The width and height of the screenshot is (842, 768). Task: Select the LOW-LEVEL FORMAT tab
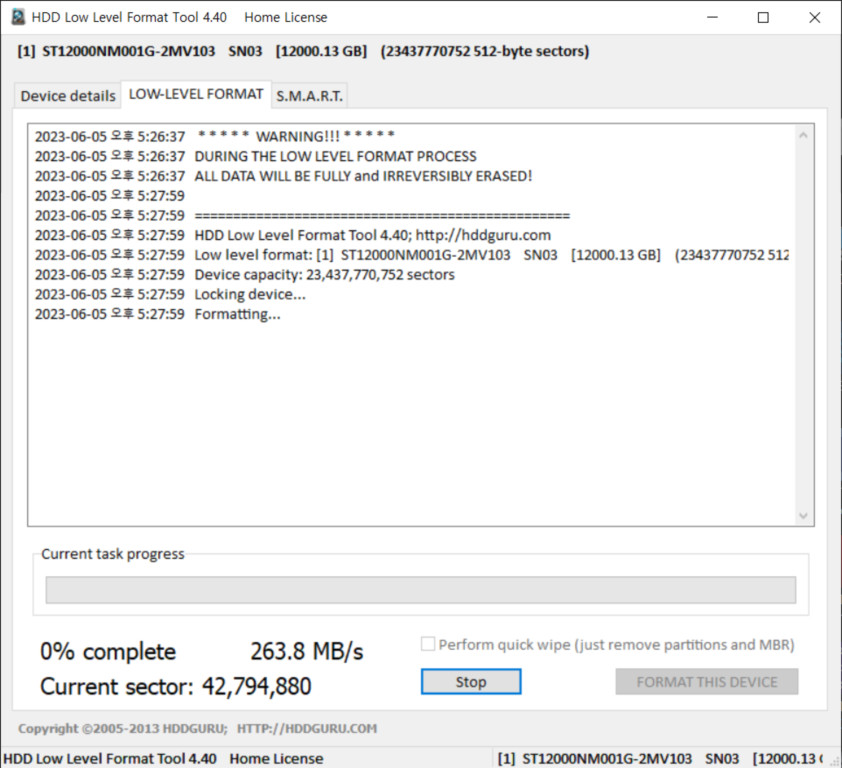196,95
